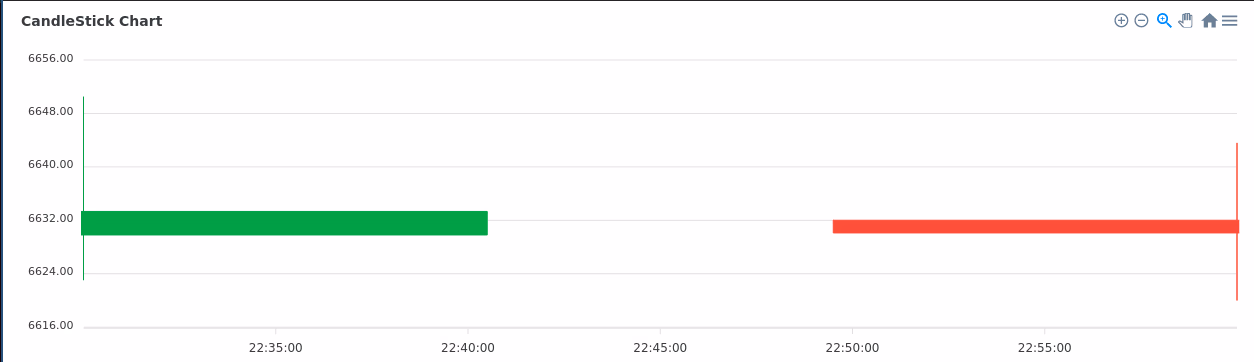This screenshot has height=362, width=1254.
Task: Click the Zoom In plus icon
Action: point(1121,20)
